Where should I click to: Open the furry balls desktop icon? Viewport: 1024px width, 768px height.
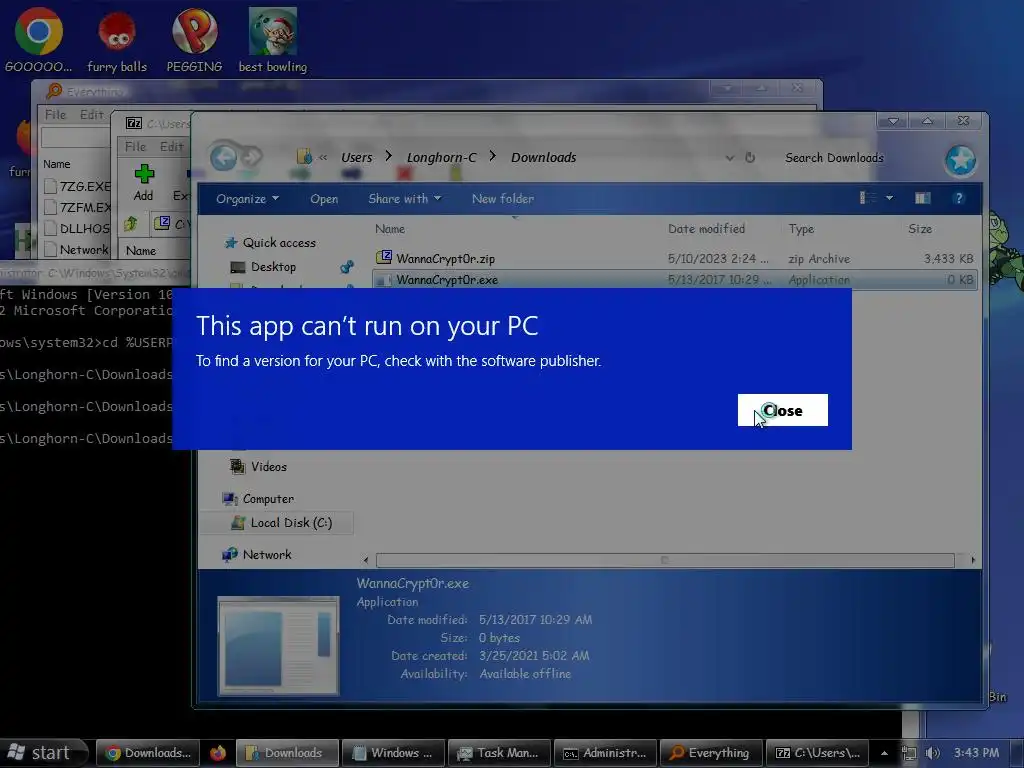click(x=117, y=40)
